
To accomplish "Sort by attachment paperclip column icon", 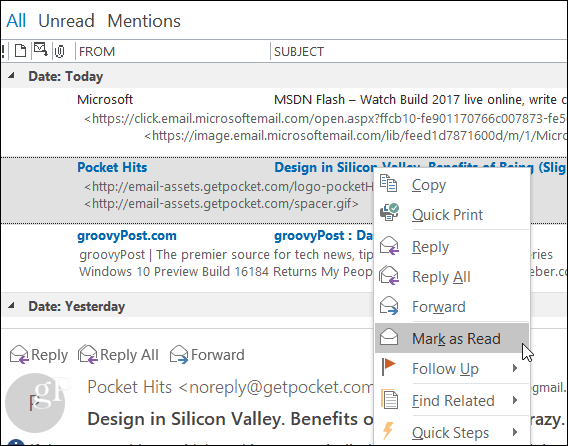I will tap(59, 51).
